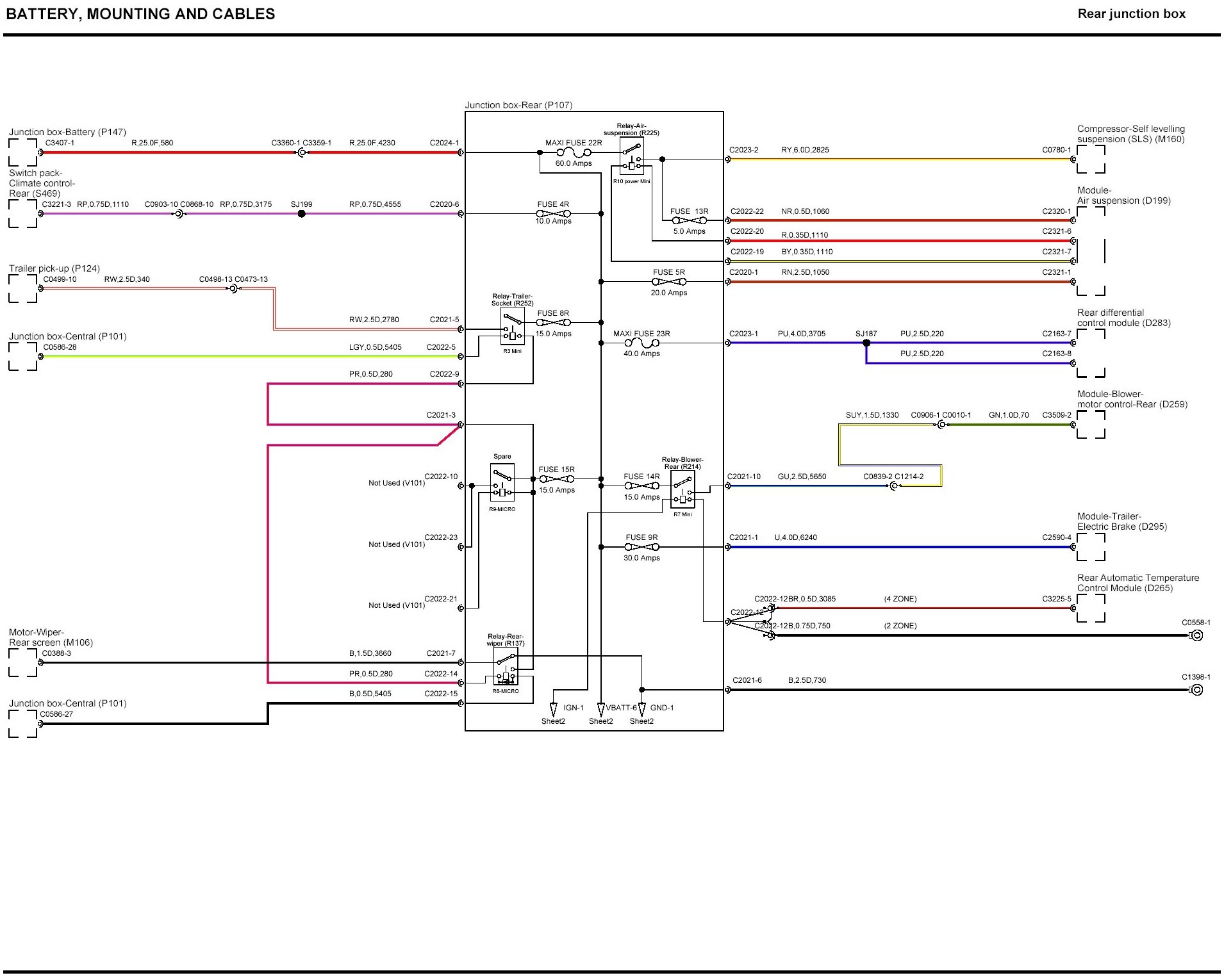Click the Air suspension relay R225 symbol
1224x980 pixels.
click(x=632, y=157)
